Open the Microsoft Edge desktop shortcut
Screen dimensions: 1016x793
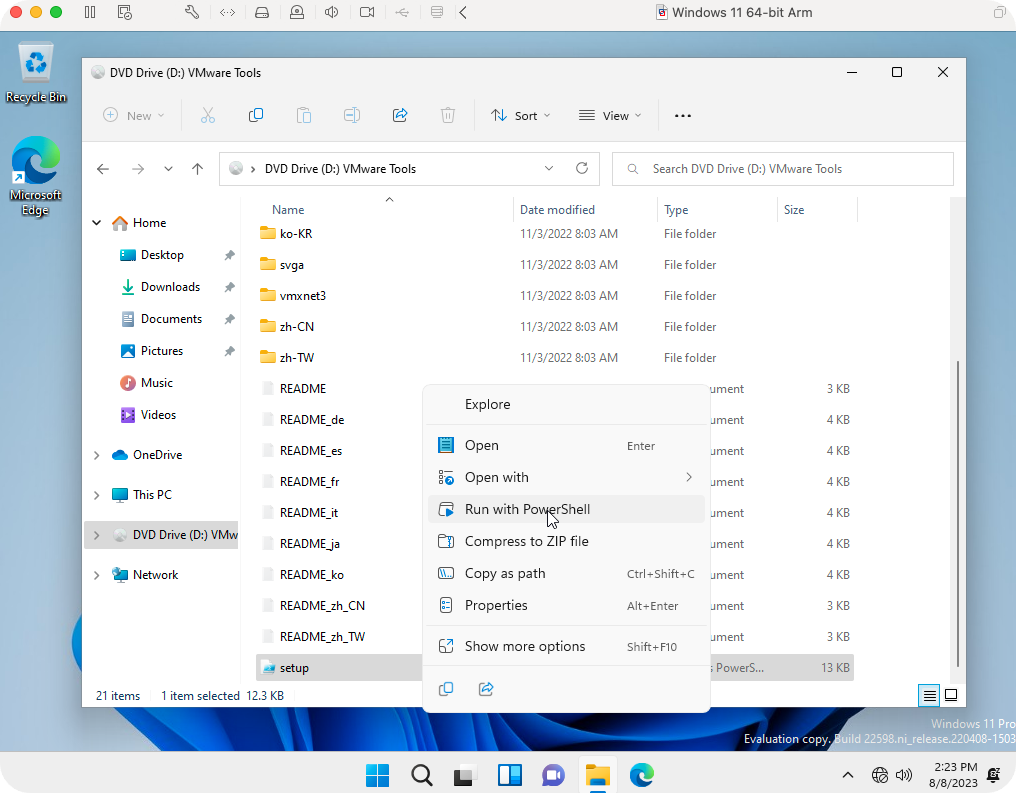[x=36, y=176]
